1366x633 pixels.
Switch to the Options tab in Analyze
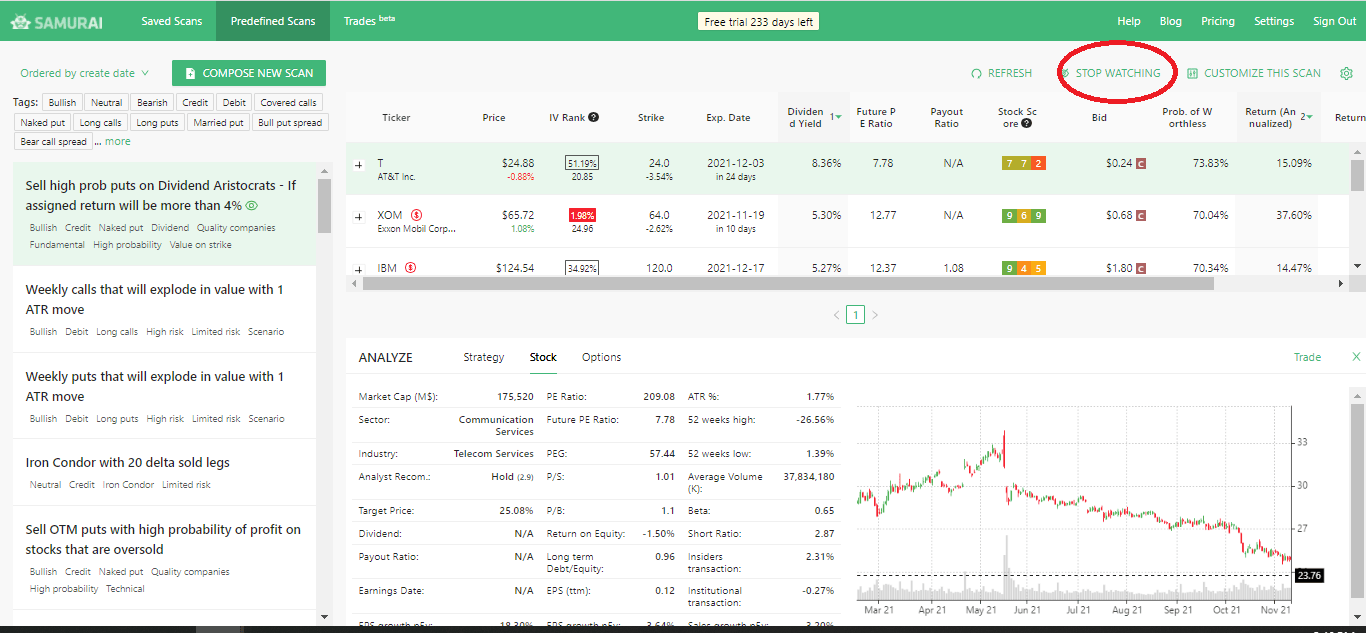[x=601, y=357]
